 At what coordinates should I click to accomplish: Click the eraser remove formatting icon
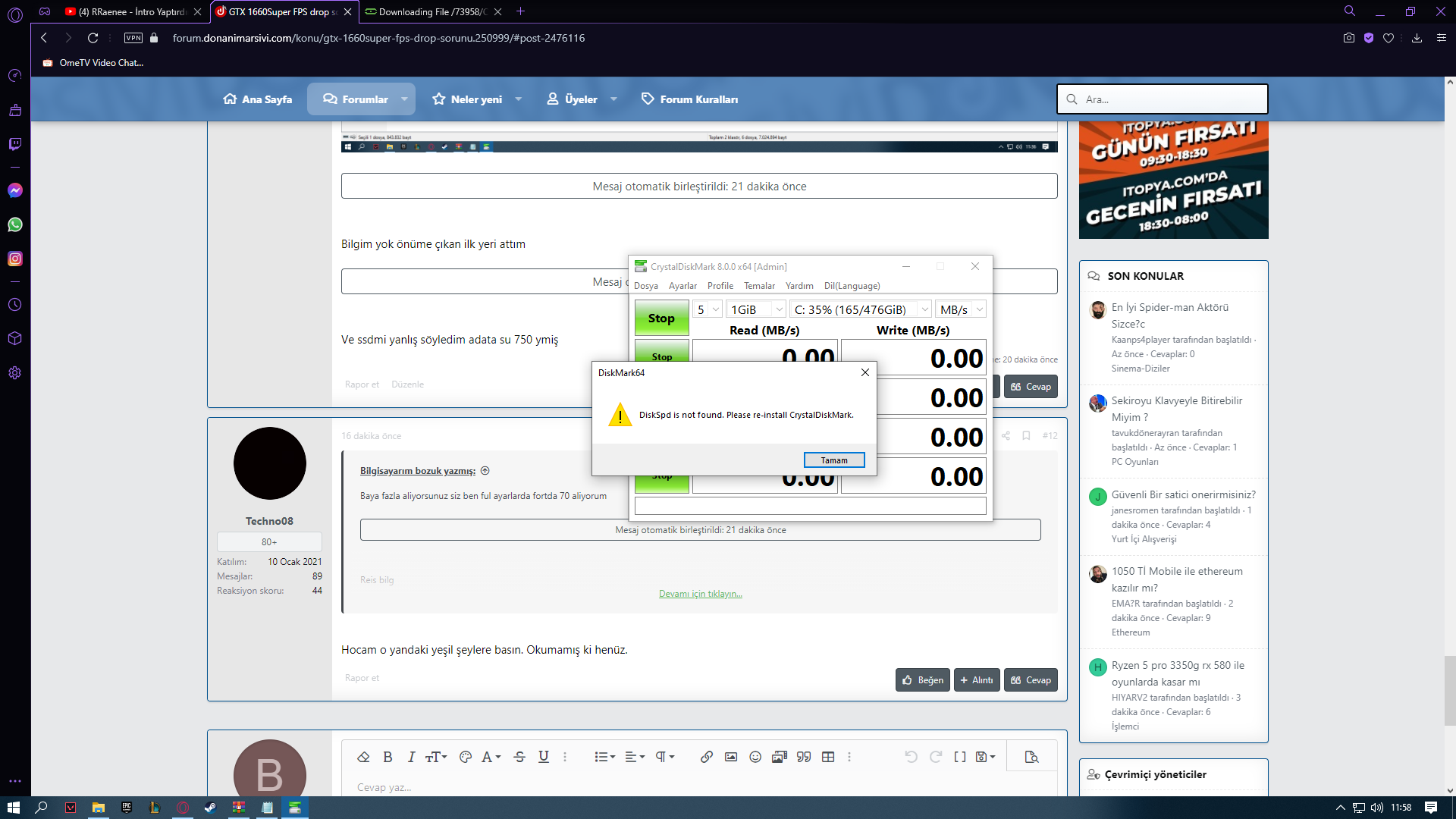point(363,757)
